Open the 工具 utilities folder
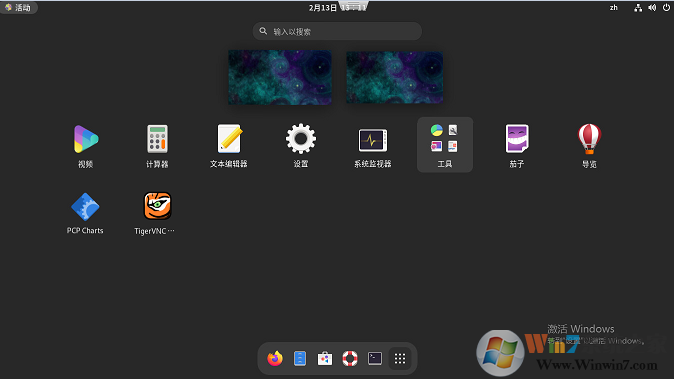The image size is (674, 379). tap(445, 145)
